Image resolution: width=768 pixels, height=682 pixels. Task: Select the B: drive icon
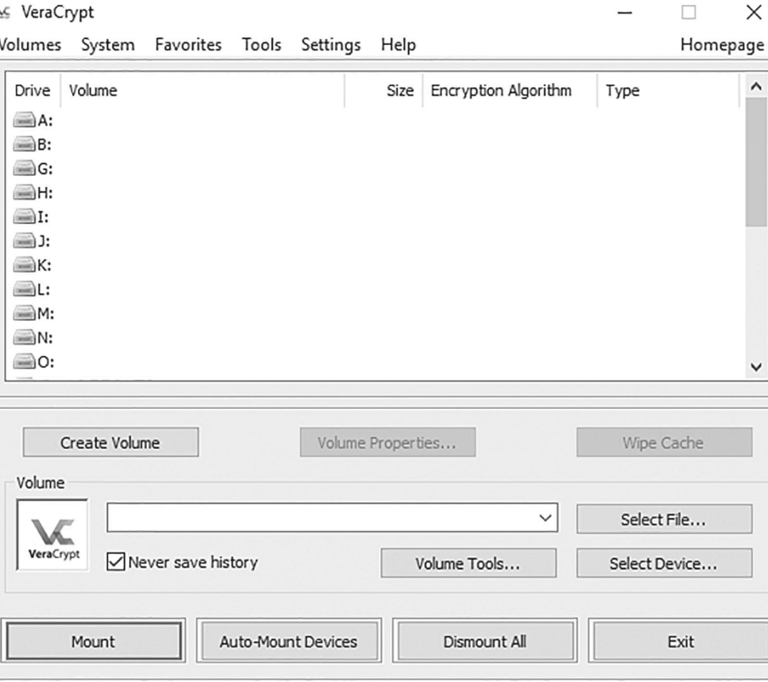[24, 144]
